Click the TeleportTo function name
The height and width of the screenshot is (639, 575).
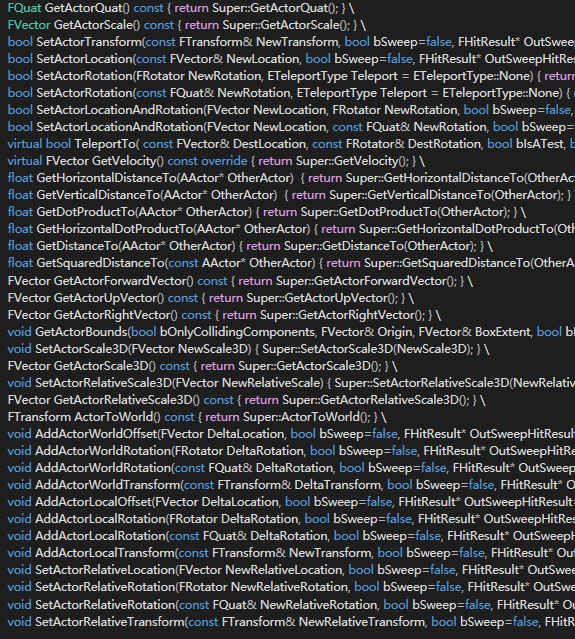click(x=105, y=144)
